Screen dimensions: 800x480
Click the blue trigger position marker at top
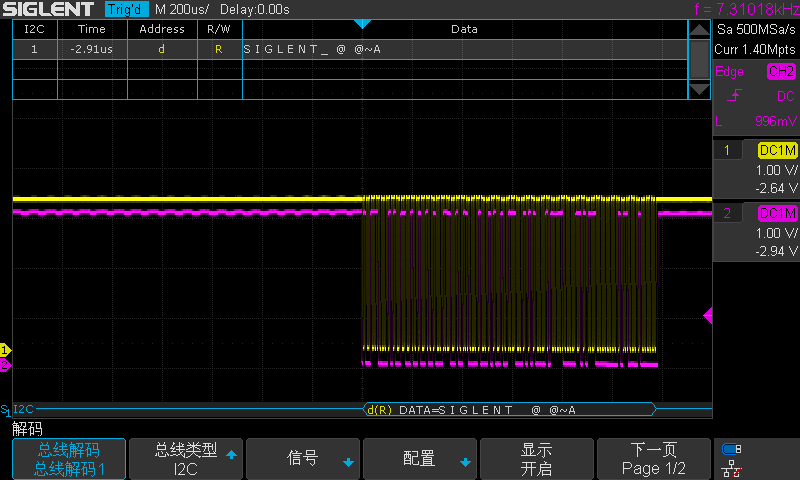coord(362,23)
